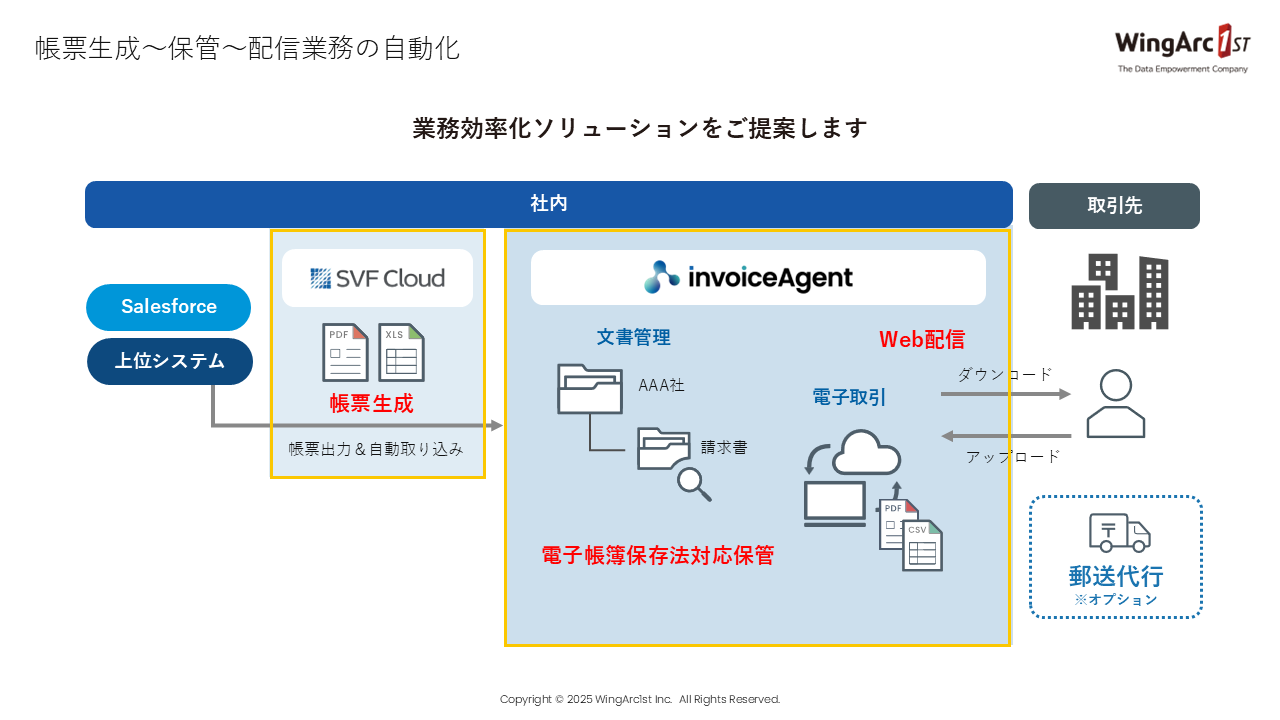
Task: Click the ダウンロード arrow
Action: pos(1005,394)
